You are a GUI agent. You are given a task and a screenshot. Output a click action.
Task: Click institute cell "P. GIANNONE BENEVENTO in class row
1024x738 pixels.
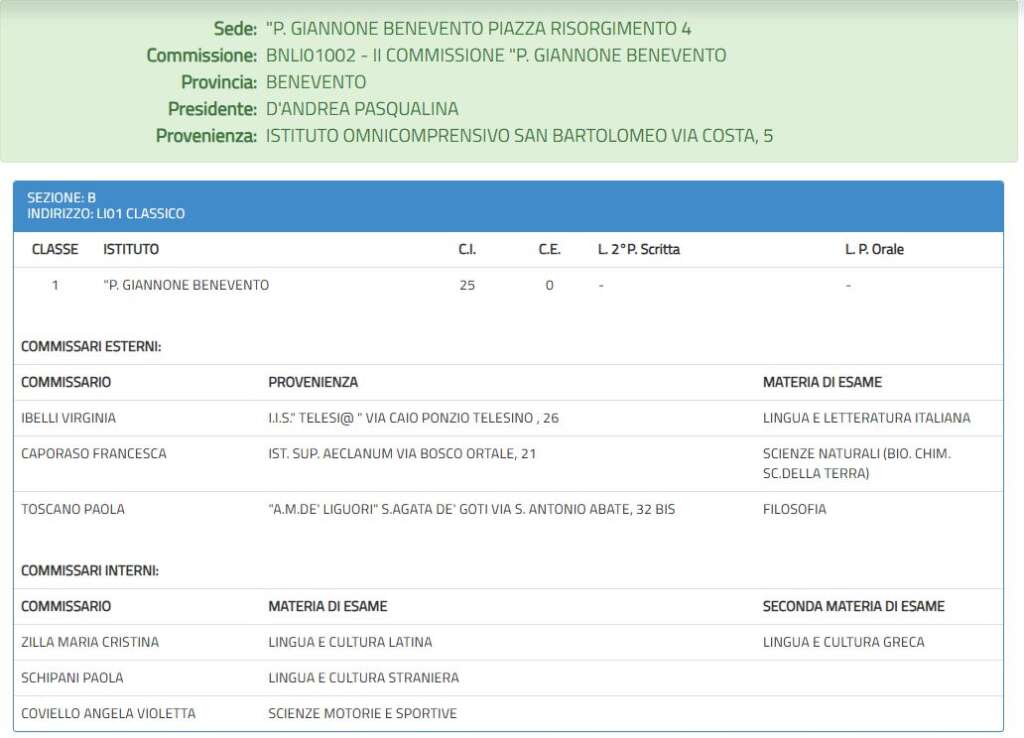click(x=186, y=285)
